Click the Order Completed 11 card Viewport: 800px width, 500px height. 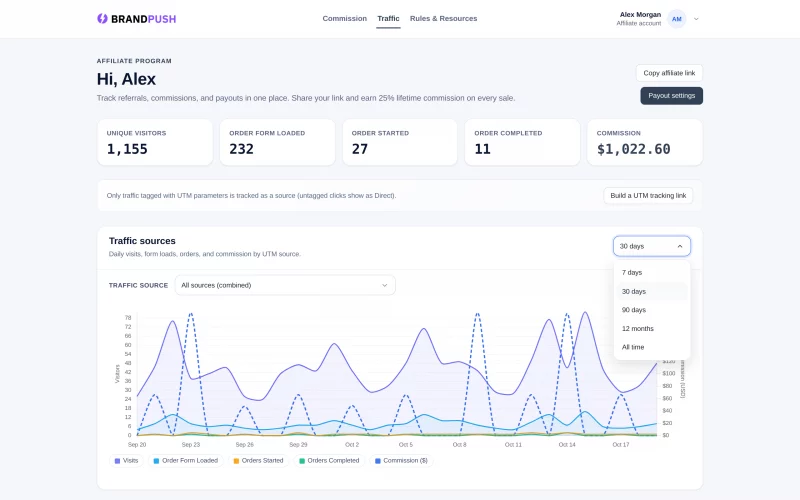(x=522, y=142)
